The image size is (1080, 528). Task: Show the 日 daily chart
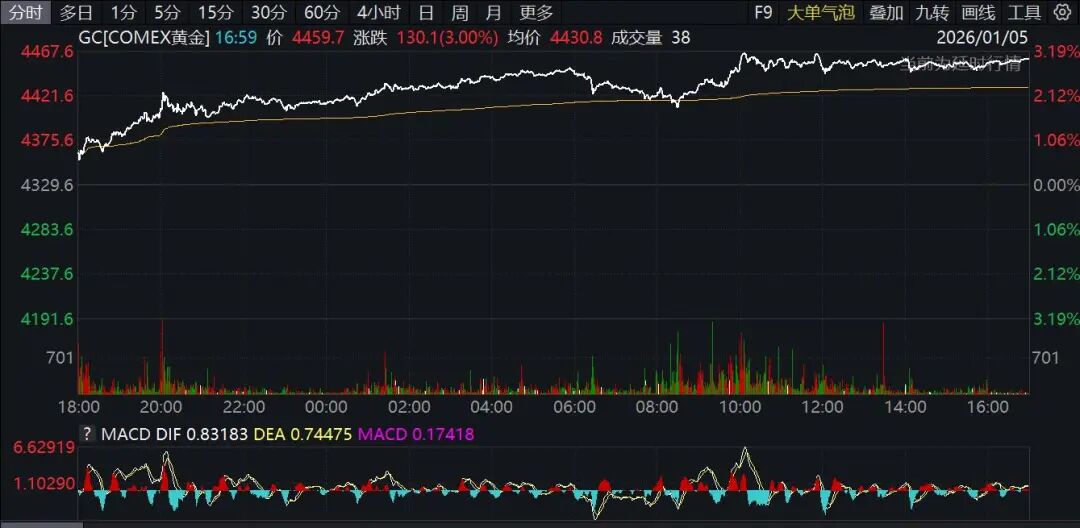[x=426, y=13]
